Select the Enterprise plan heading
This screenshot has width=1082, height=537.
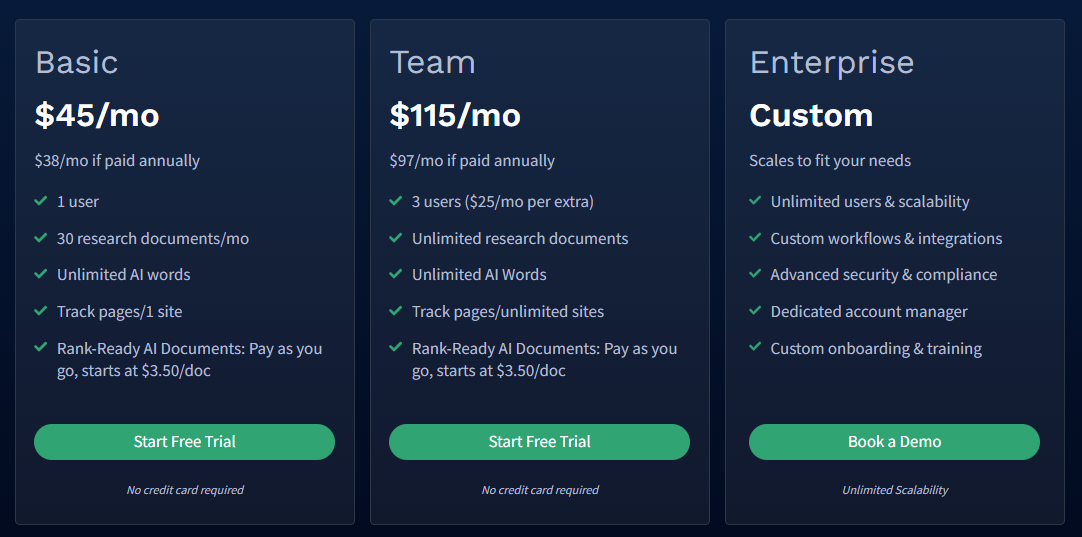pyautogui.click(x=832, y=64)
